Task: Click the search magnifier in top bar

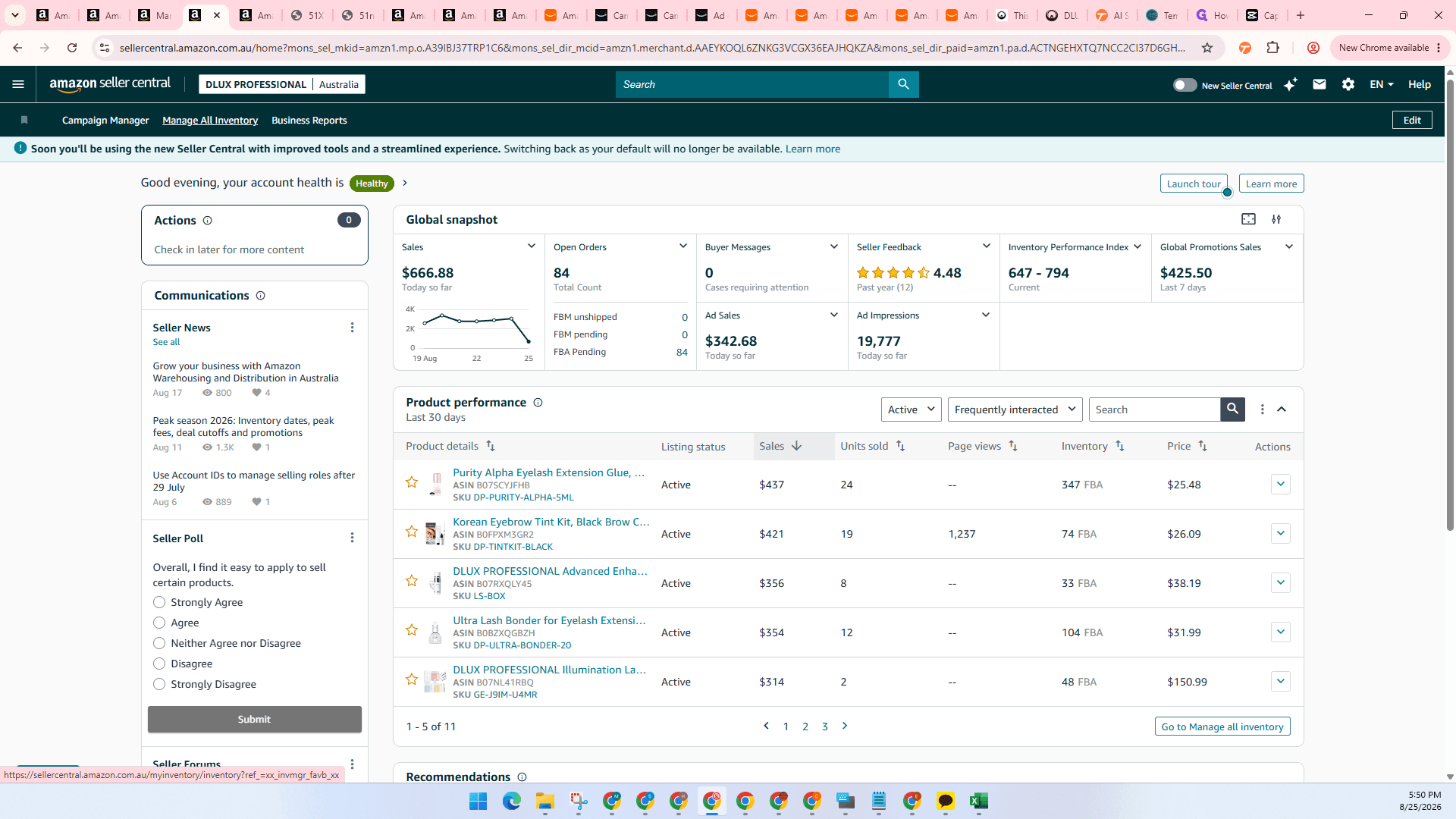Action: tap(903, 84)
